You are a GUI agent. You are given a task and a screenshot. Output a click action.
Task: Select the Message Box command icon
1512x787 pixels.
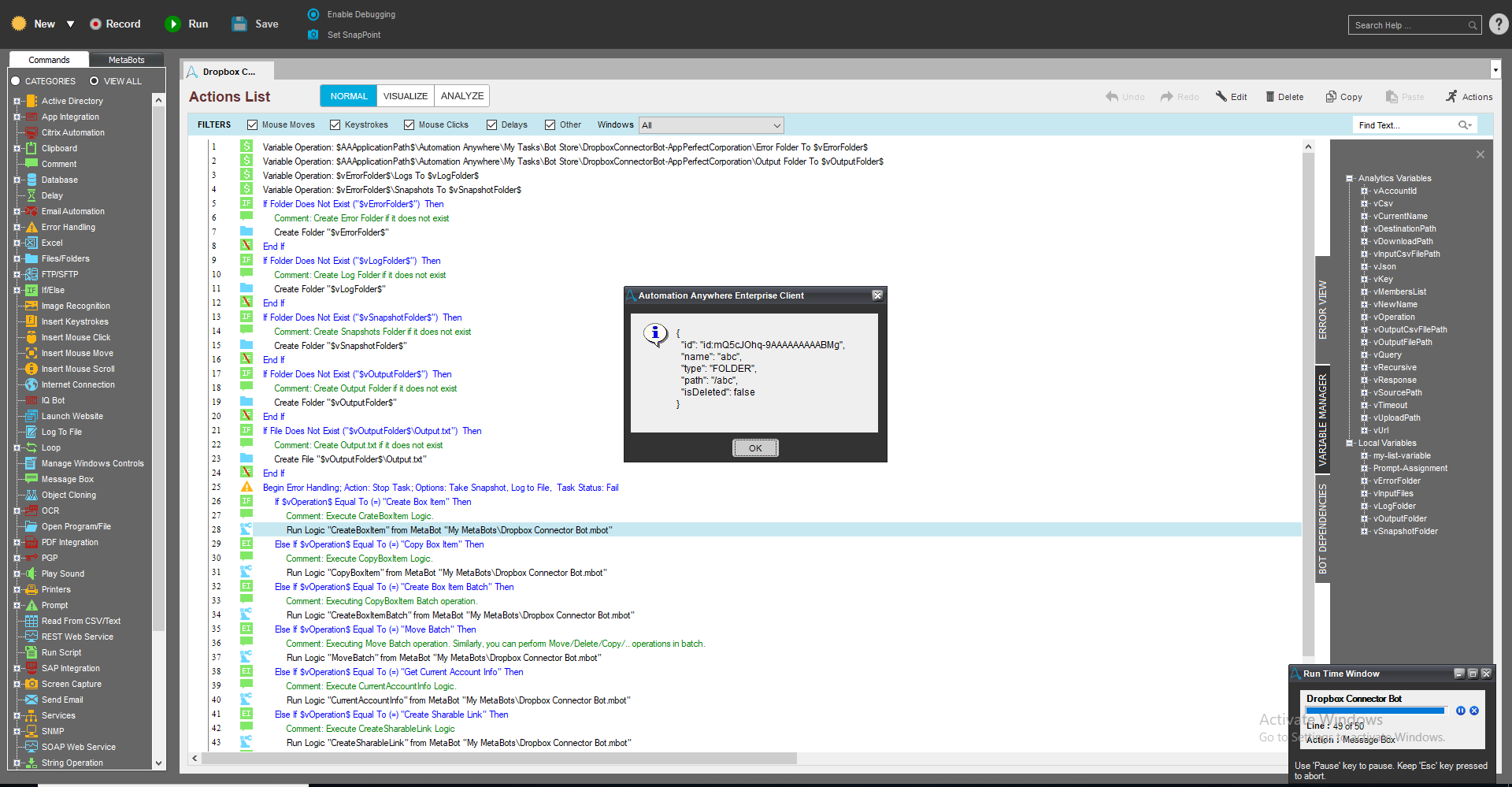click(31, 479)
